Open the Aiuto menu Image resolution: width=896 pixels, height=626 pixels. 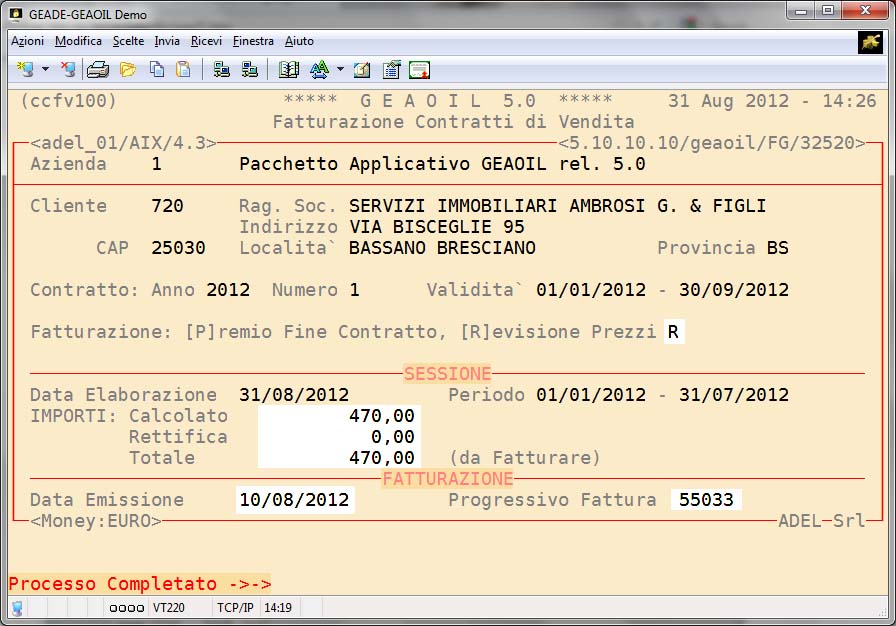pos(299,41)
